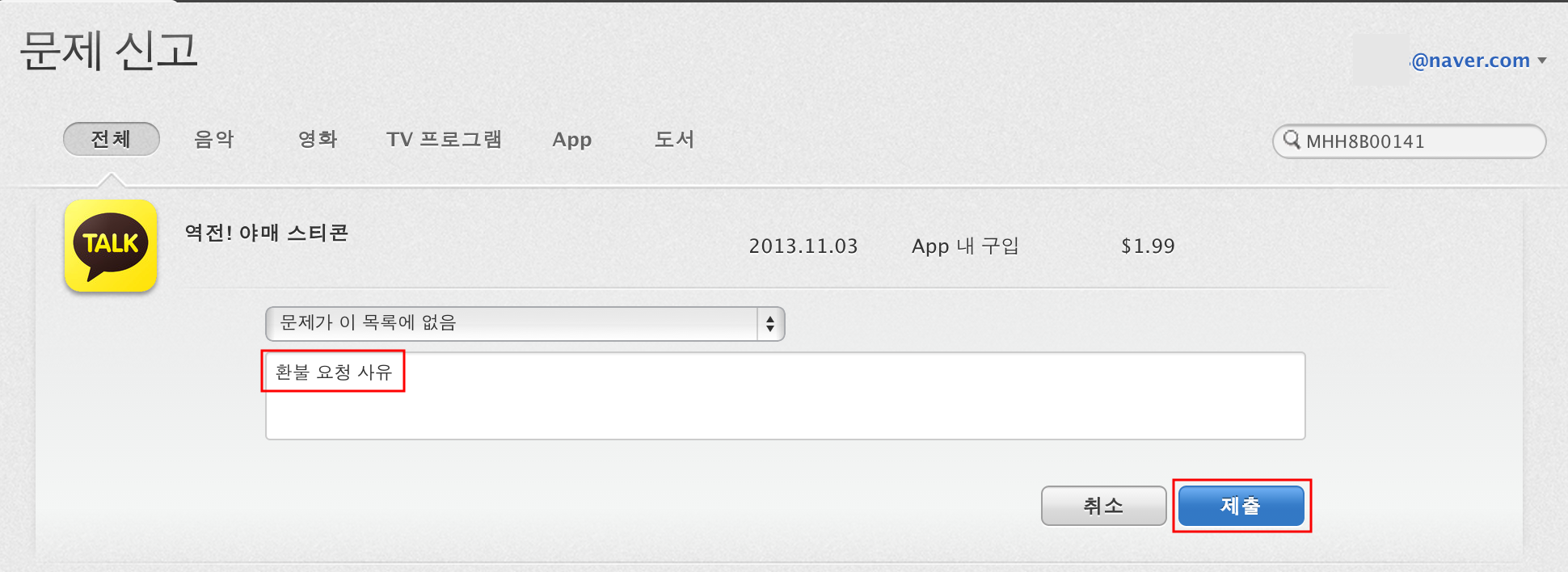Click the $1.99 price text
Screen dimensions: 1568x572
[x=1148, y=246]
